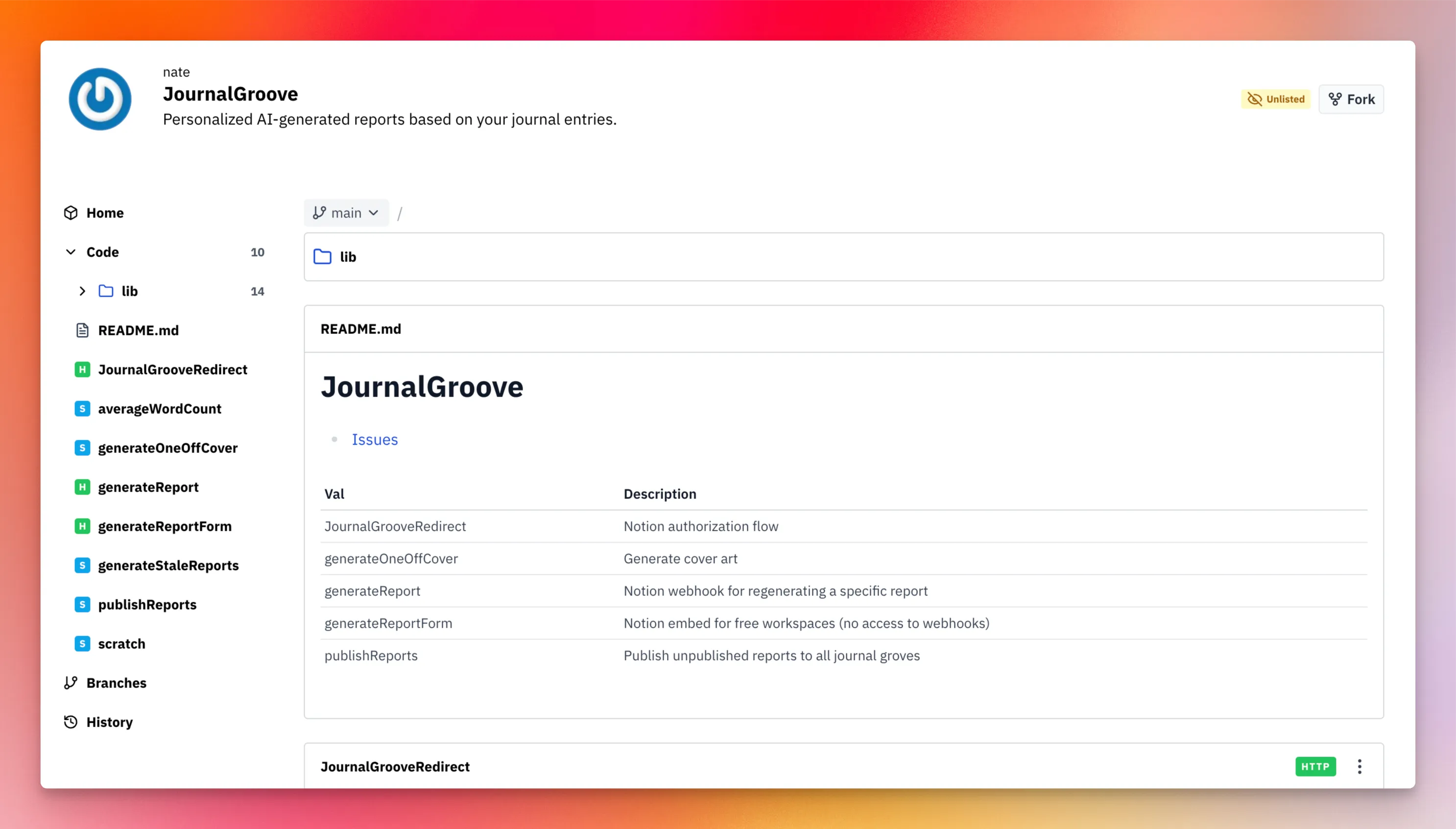The width and height of the screenshot is (1456, 829).
Task: Select generateStaleReports in the sidebar
Action: [168, 566]
